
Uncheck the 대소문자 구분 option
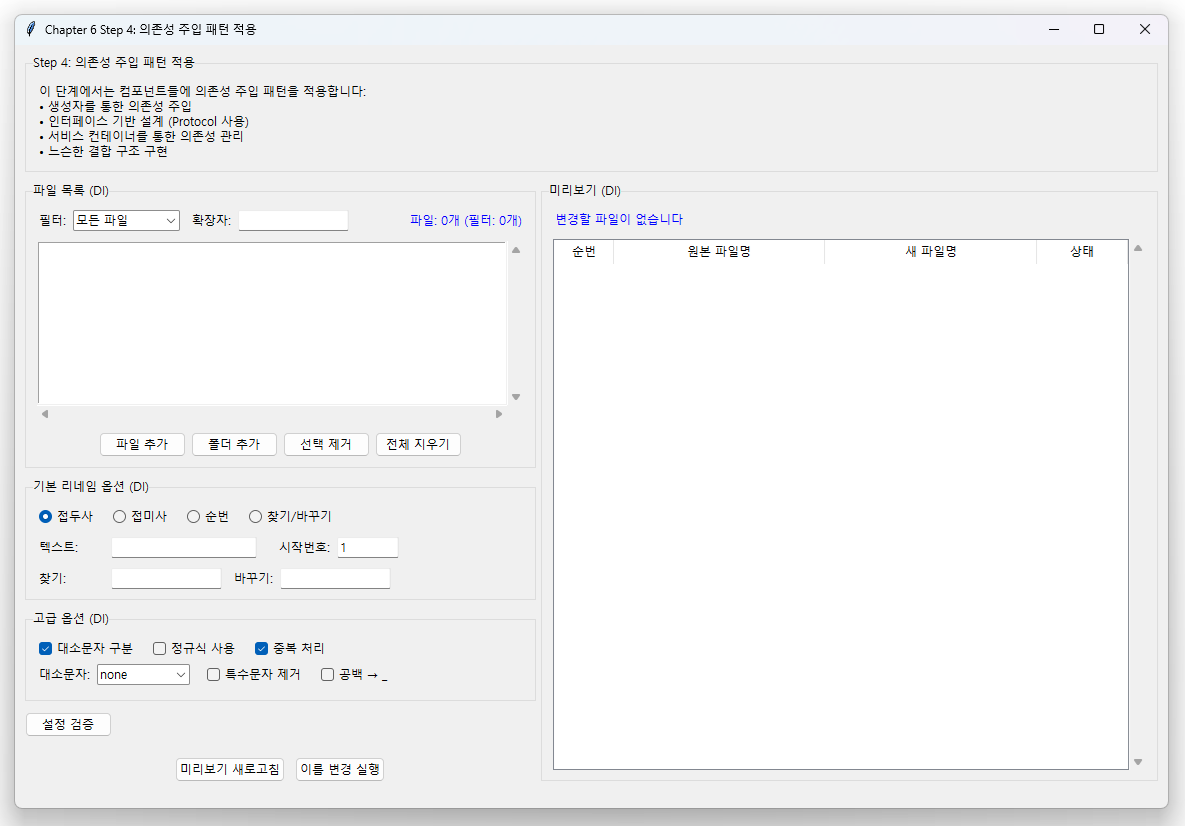45,648
